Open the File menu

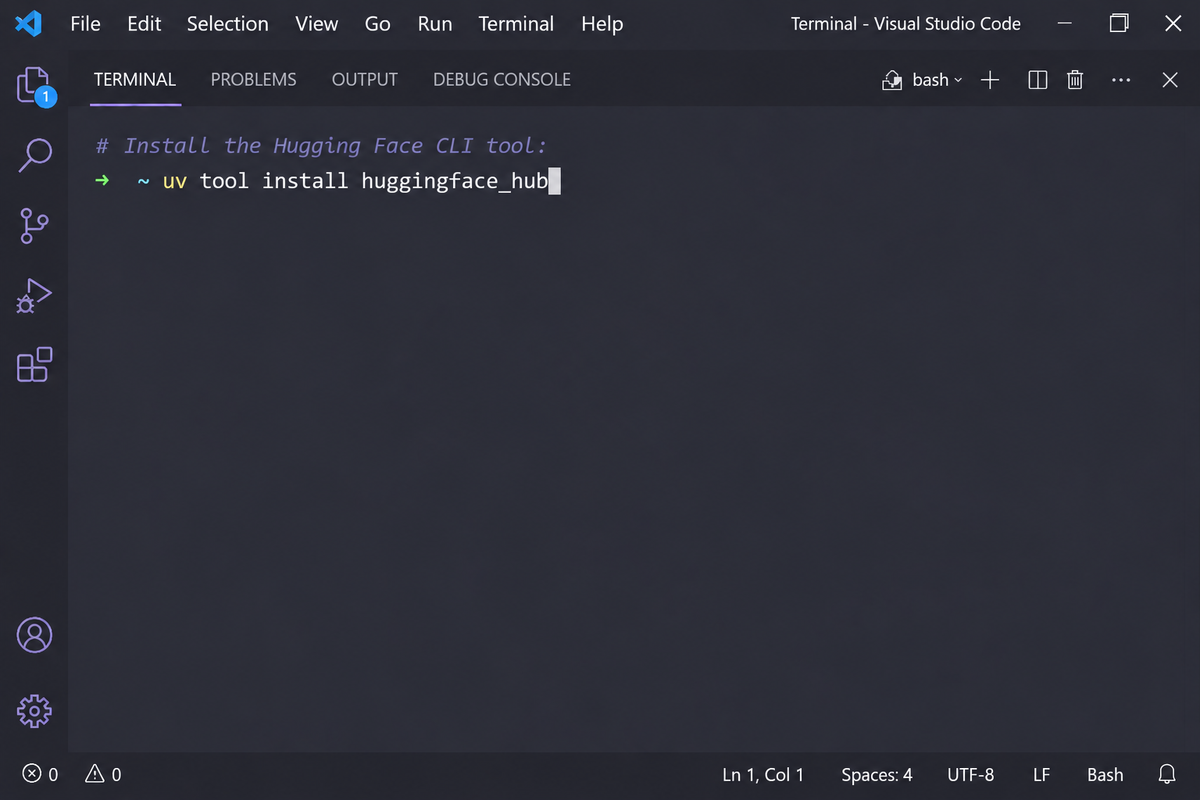(86, 24)
